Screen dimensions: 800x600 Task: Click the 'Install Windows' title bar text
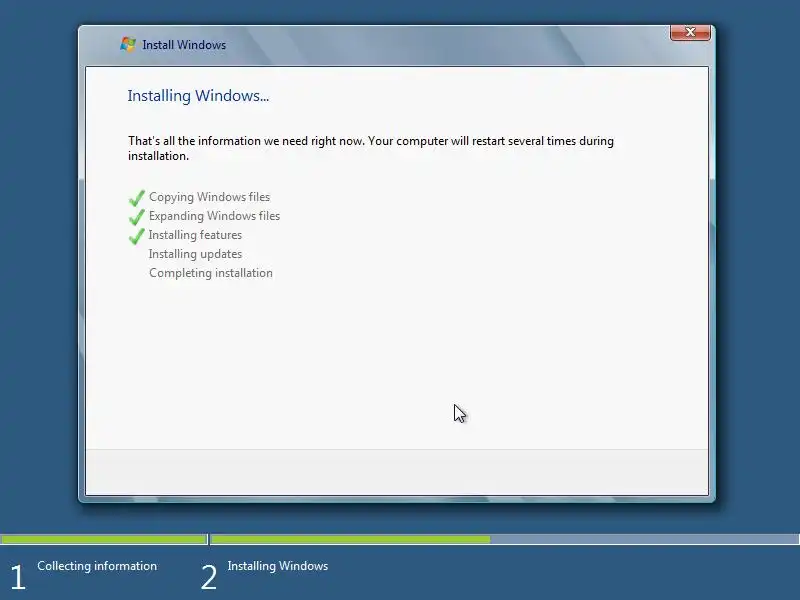(184, 45)
